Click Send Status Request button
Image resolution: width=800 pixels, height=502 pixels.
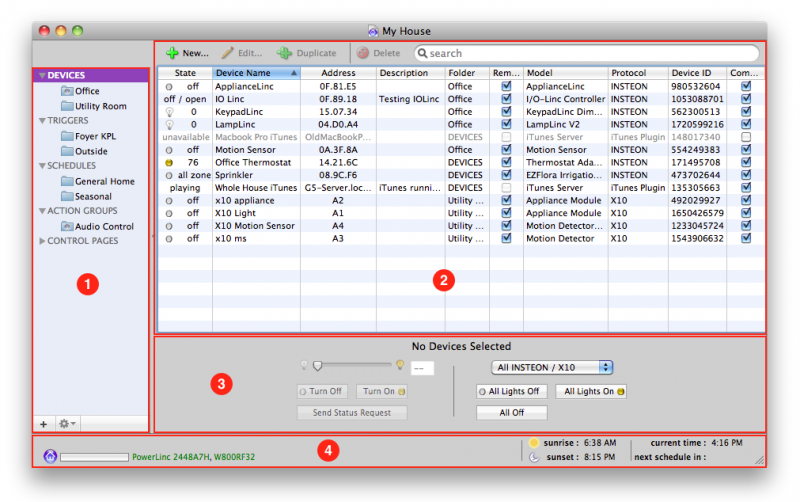click(352, 413)
